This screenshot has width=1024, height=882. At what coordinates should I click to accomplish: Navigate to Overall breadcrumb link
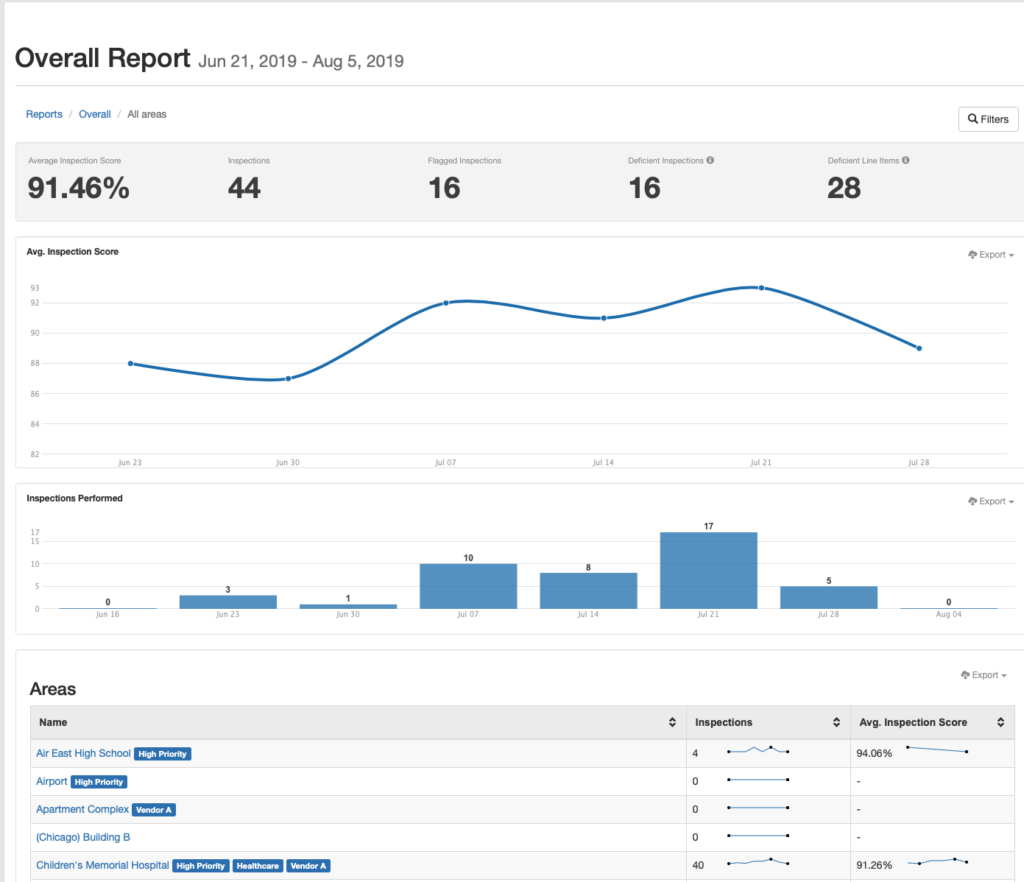(95, 115)
